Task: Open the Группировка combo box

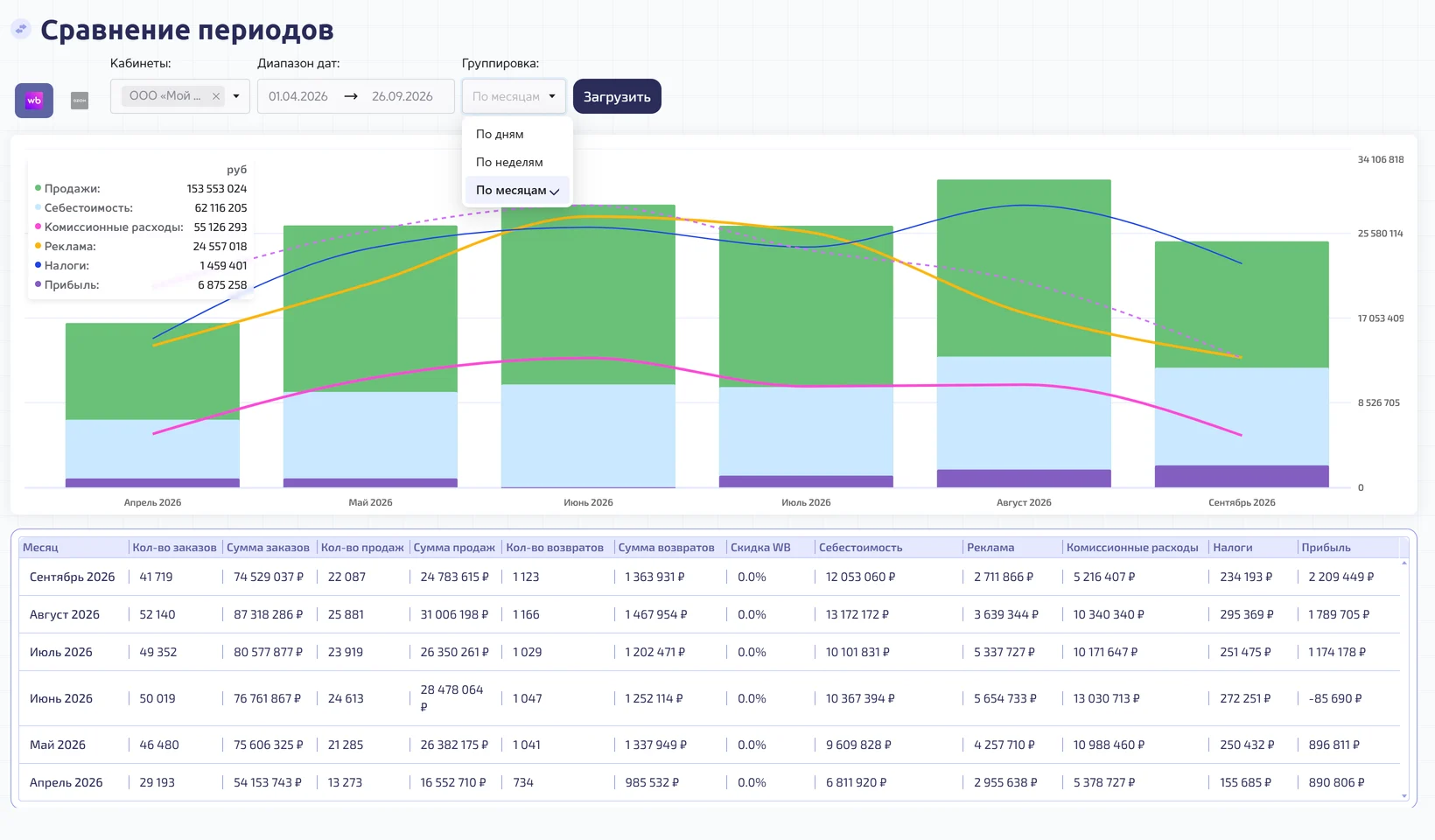Action: click(514, 96)
